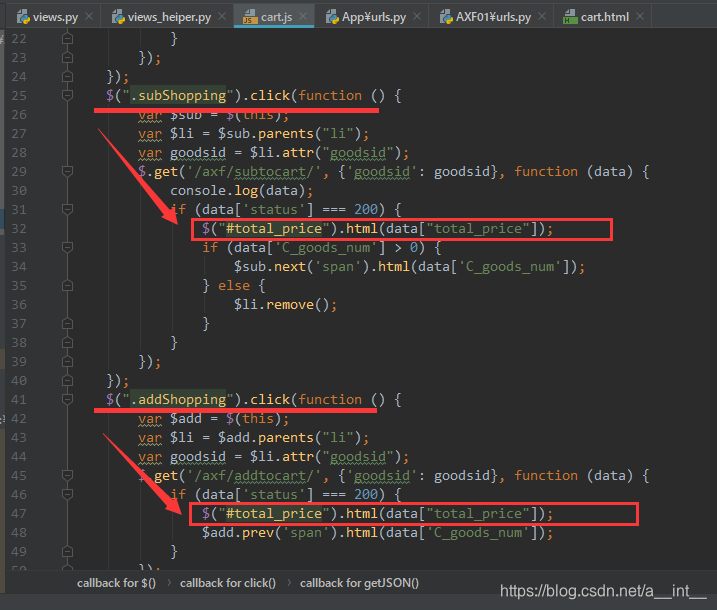Image resolution: width=717 pixels, height=610 pixels.
Task: Click the JS file icon on cart.js tab
Action: pyautogui.click(x=250, y=17)
